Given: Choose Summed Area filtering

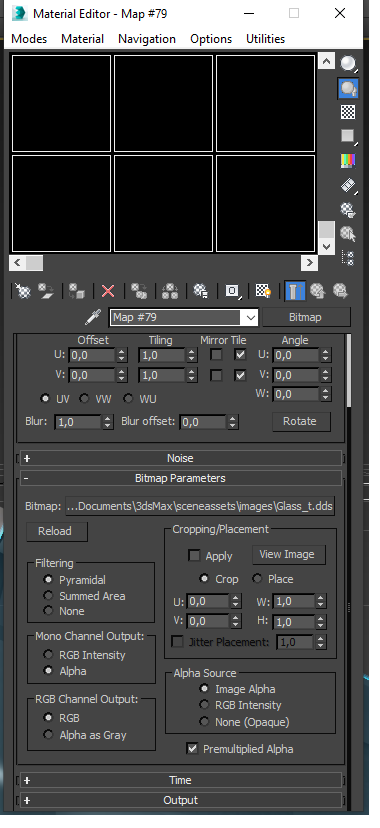Looking at the screenshot, I should click(x=49, y=596).
